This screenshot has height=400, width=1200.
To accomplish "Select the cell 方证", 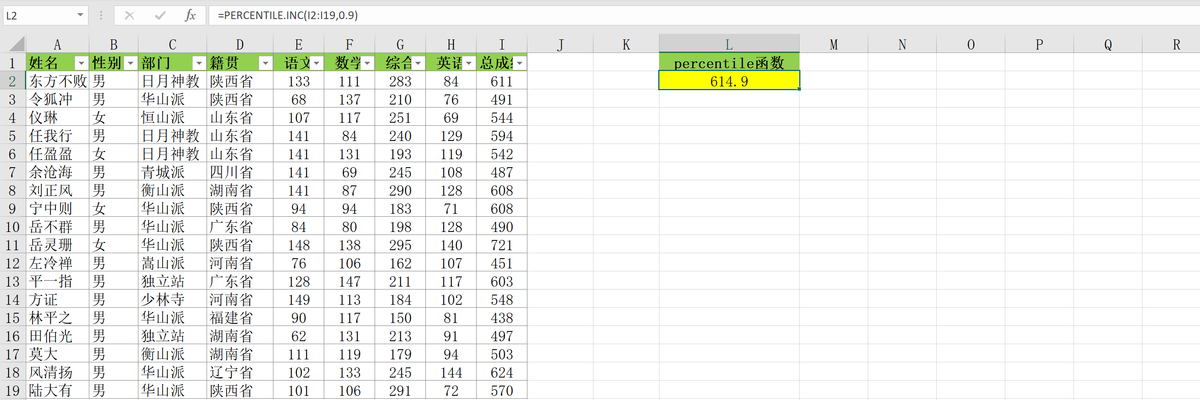I will (57, 299).
